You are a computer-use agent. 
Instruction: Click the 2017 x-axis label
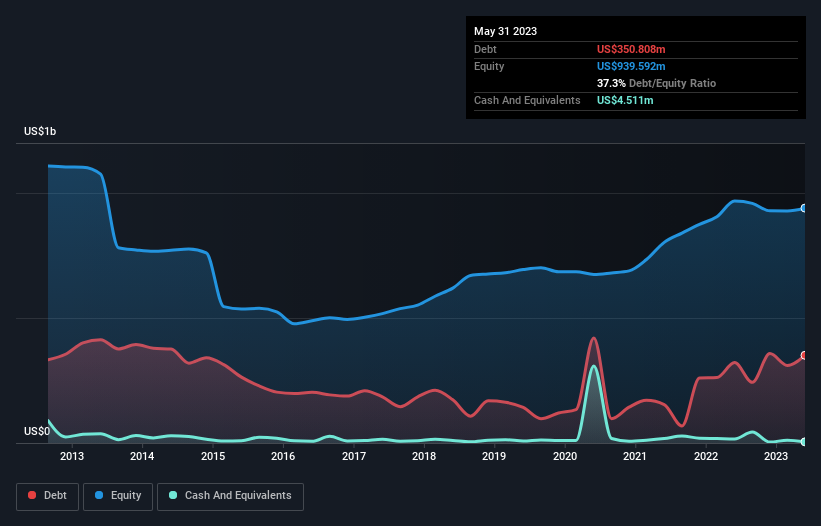coord(354,456)
